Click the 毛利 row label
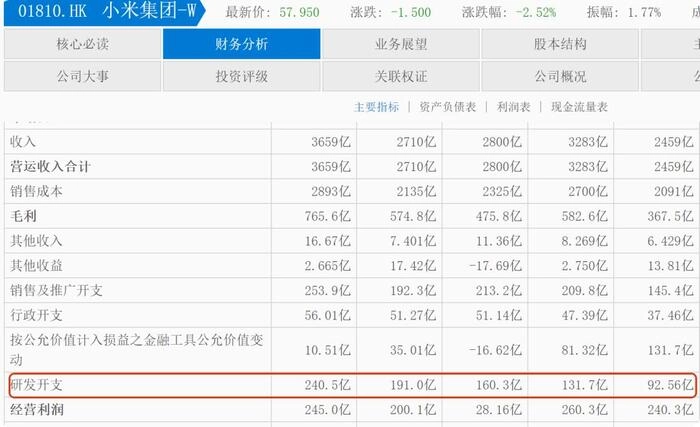This screenshot has height=427, width=700. 23,216
